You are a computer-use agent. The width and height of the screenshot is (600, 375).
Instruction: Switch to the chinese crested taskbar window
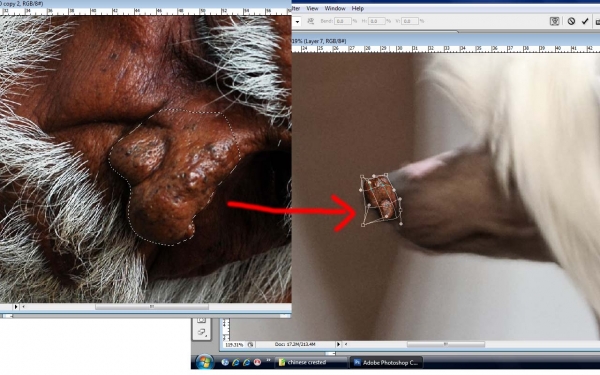(310, 362)
